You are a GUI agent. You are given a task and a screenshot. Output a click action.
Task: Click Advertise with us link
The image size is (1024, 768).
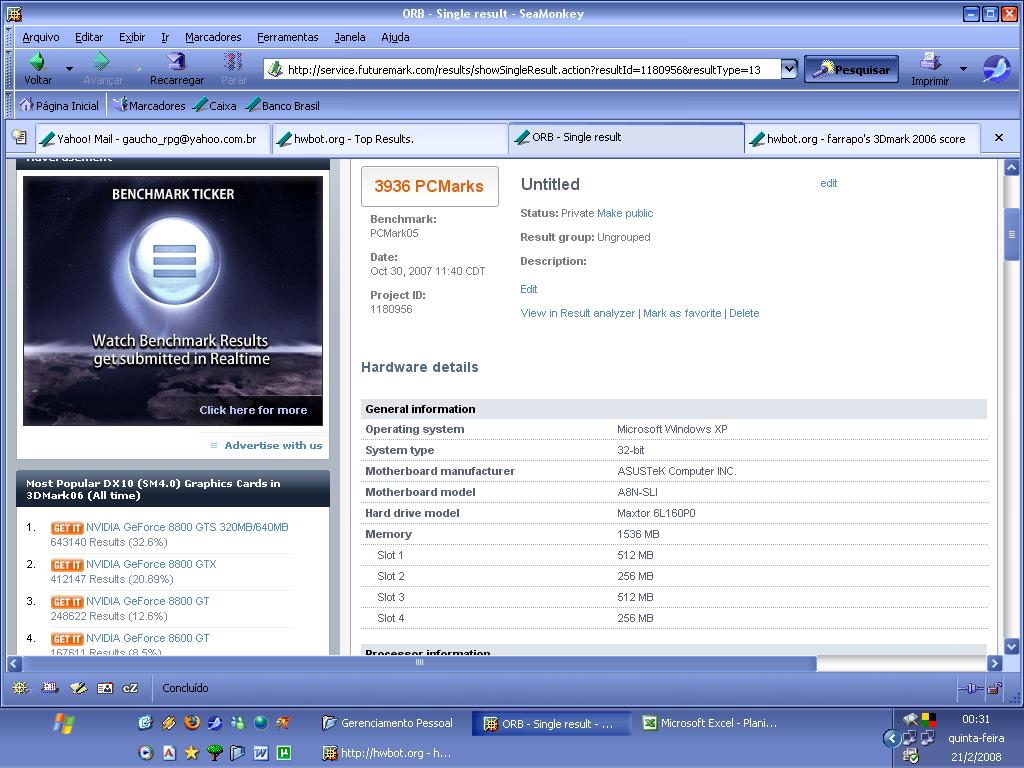(x=273, y=445)
